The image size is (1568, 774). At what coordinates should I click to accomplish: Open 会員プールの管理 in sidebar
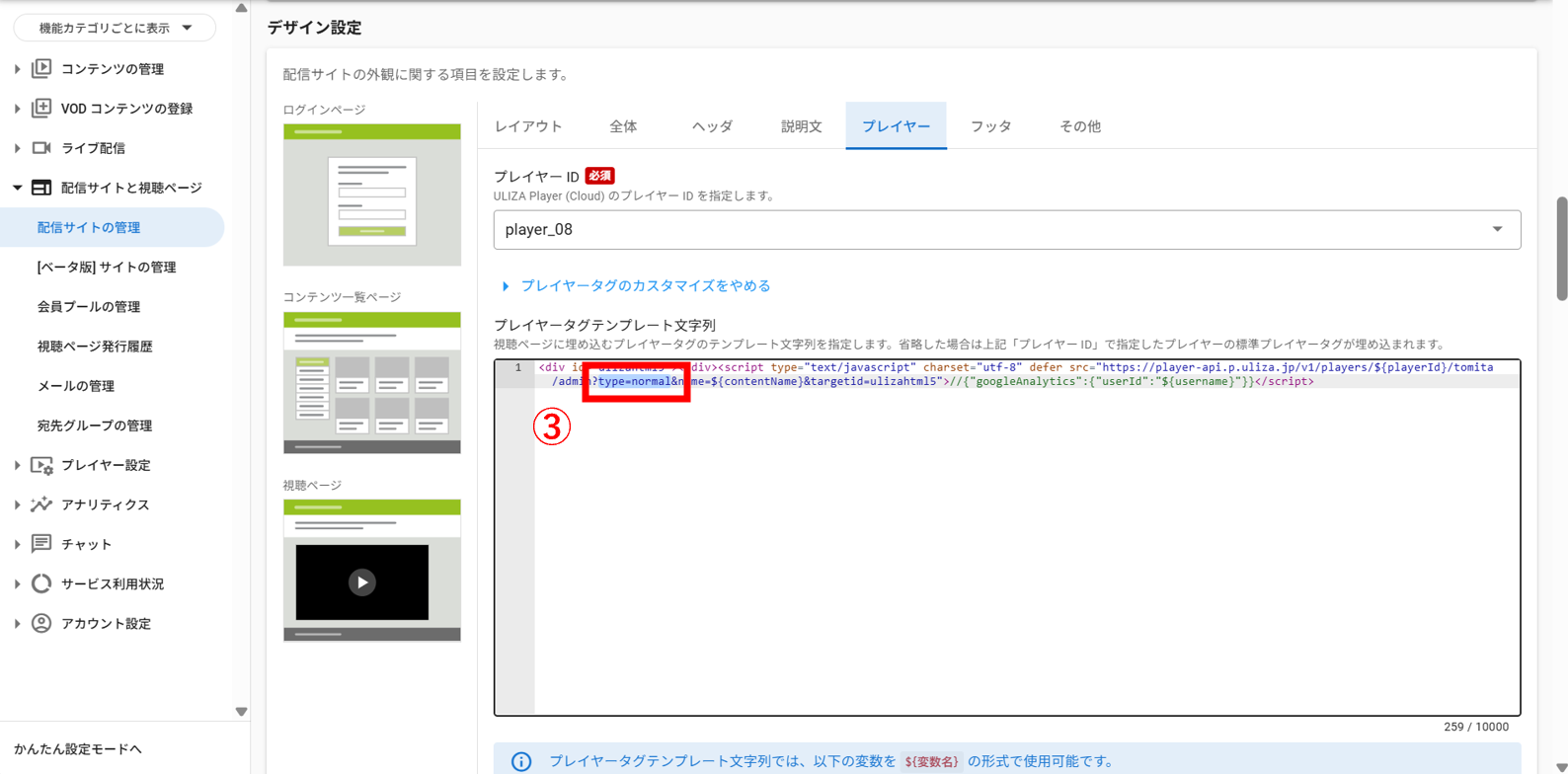(x=89, y=307)
